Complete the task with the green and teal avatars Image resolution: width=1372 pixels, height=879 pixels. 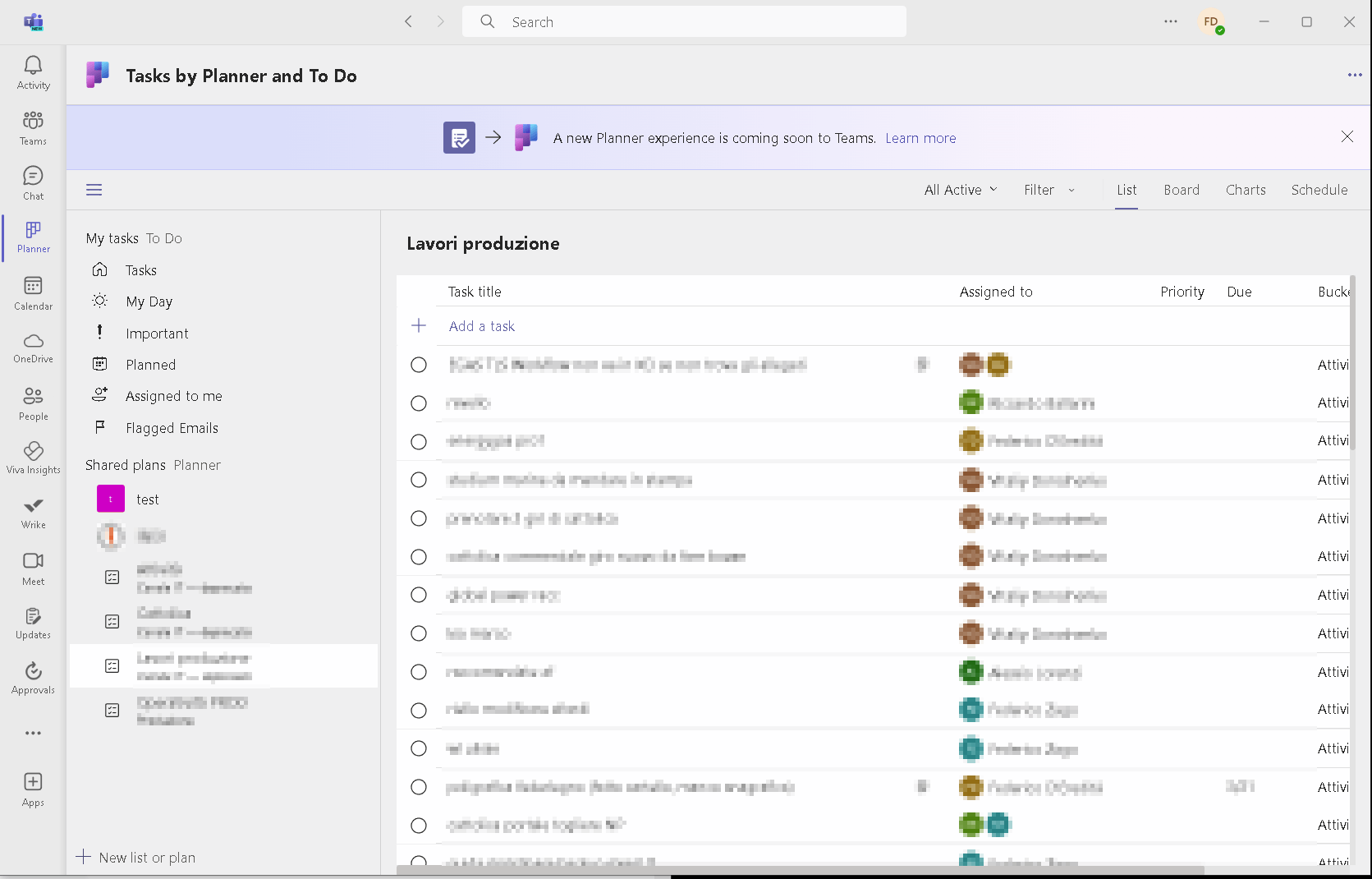pos(419,826)
